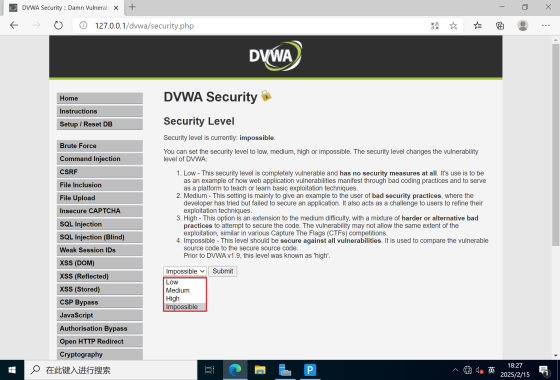Click the Windows Start button
Screen dimensions: 560x380
(12, 370)
